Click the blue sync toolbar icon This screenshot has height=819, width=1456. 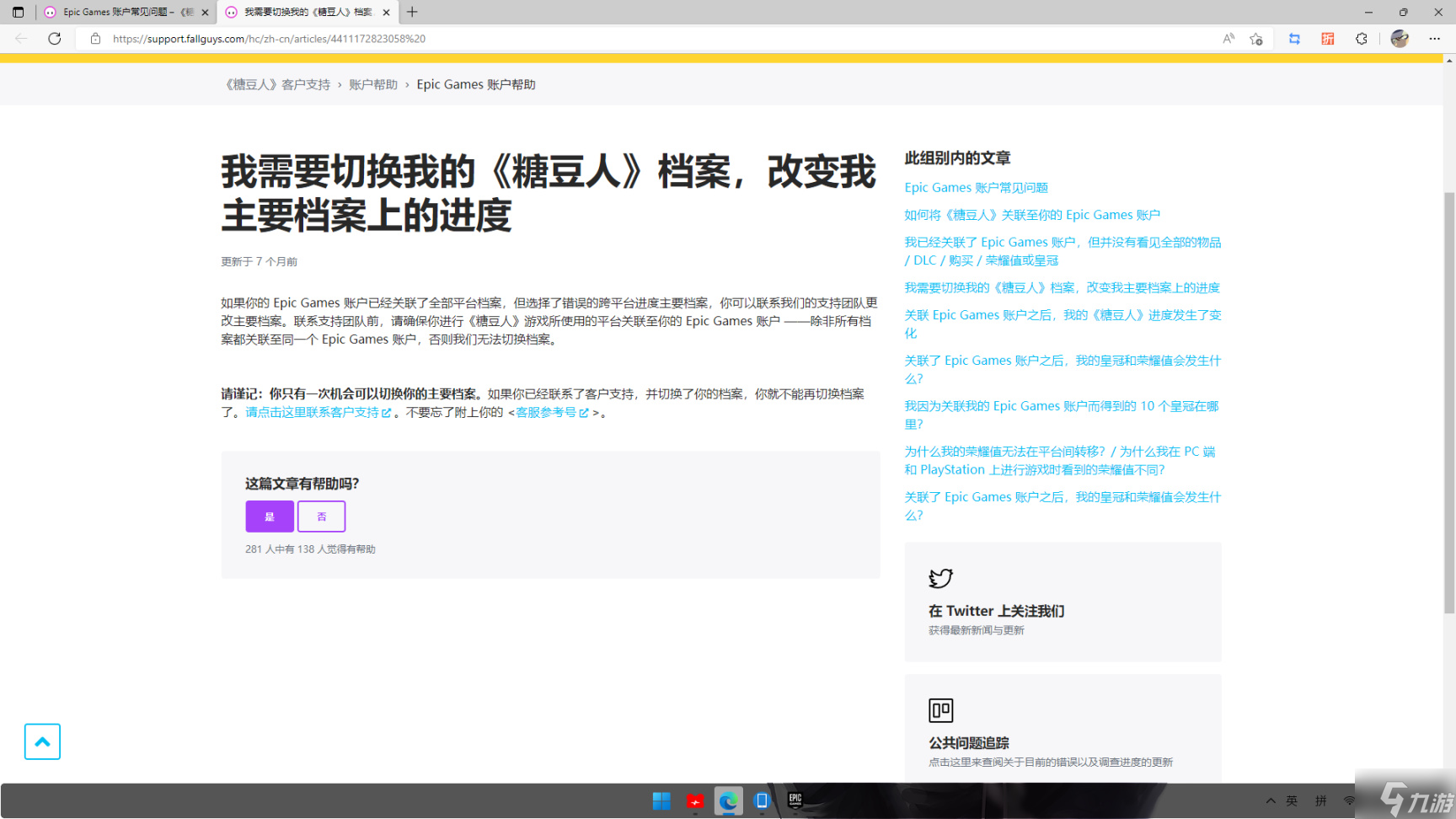1294,39
